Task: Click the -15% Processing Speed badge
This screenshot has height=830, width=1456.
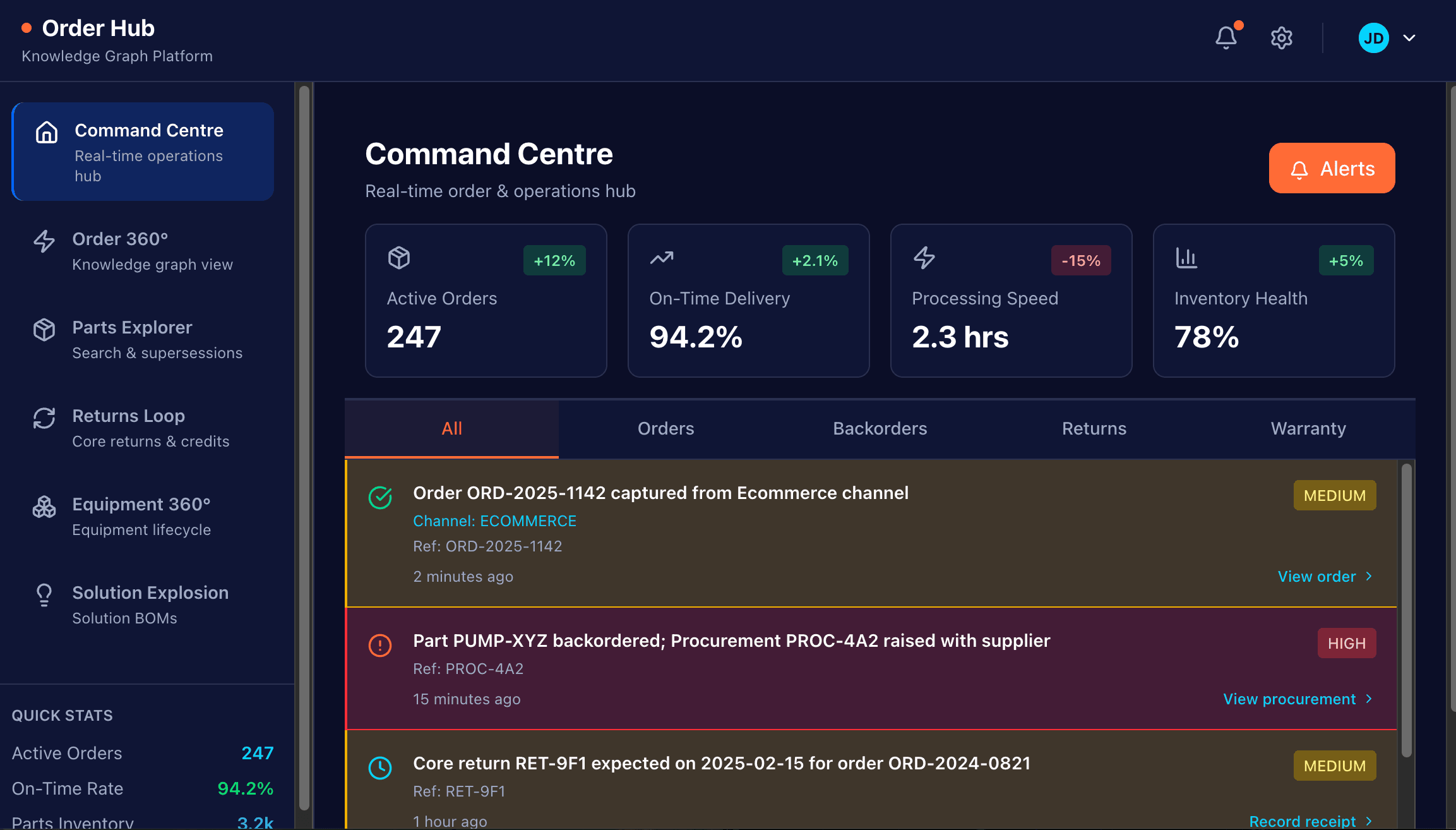Action: click(1081, 260)
